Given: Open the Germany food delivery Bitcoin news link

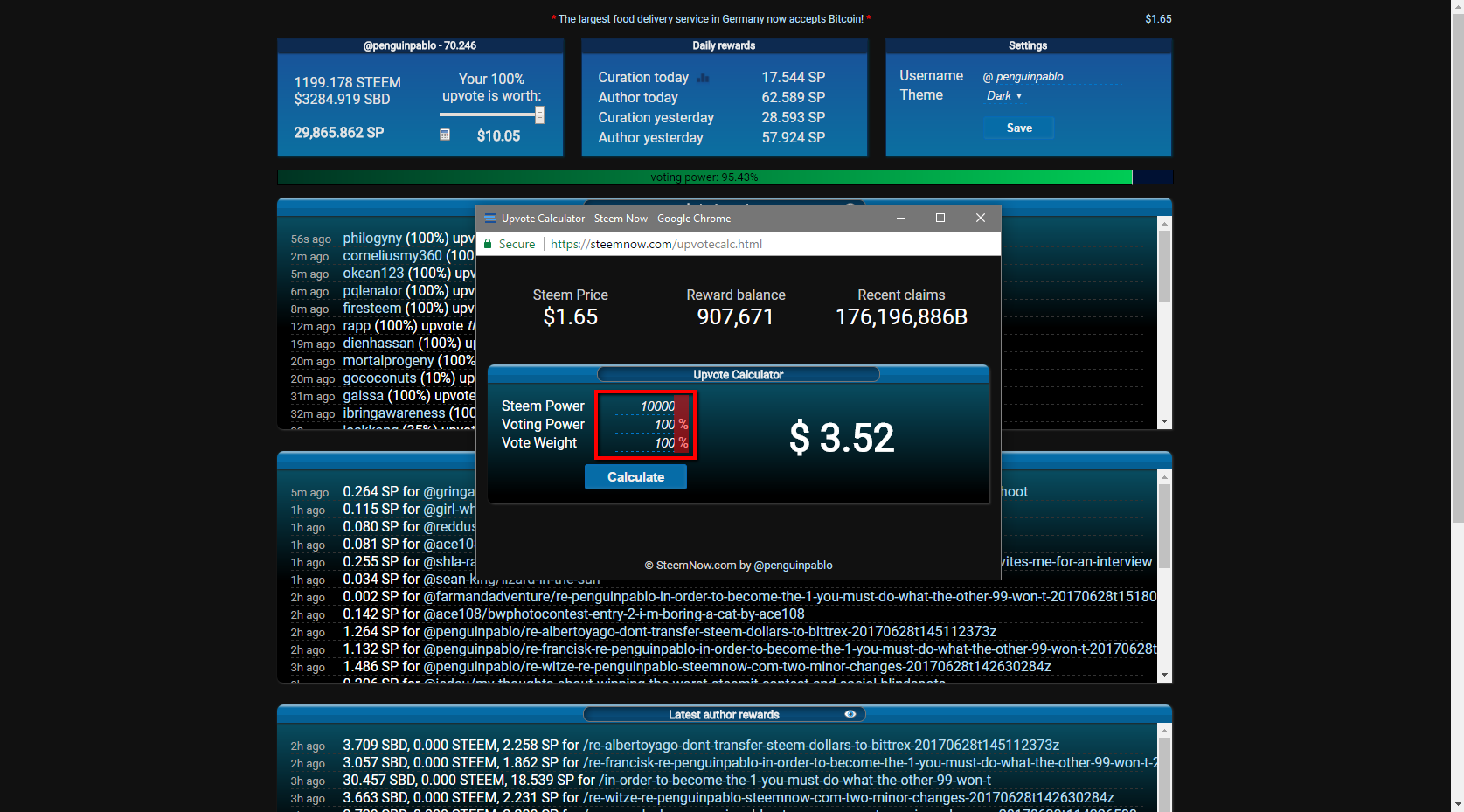Looking at the screenshot, I should (x=711, y=18).
